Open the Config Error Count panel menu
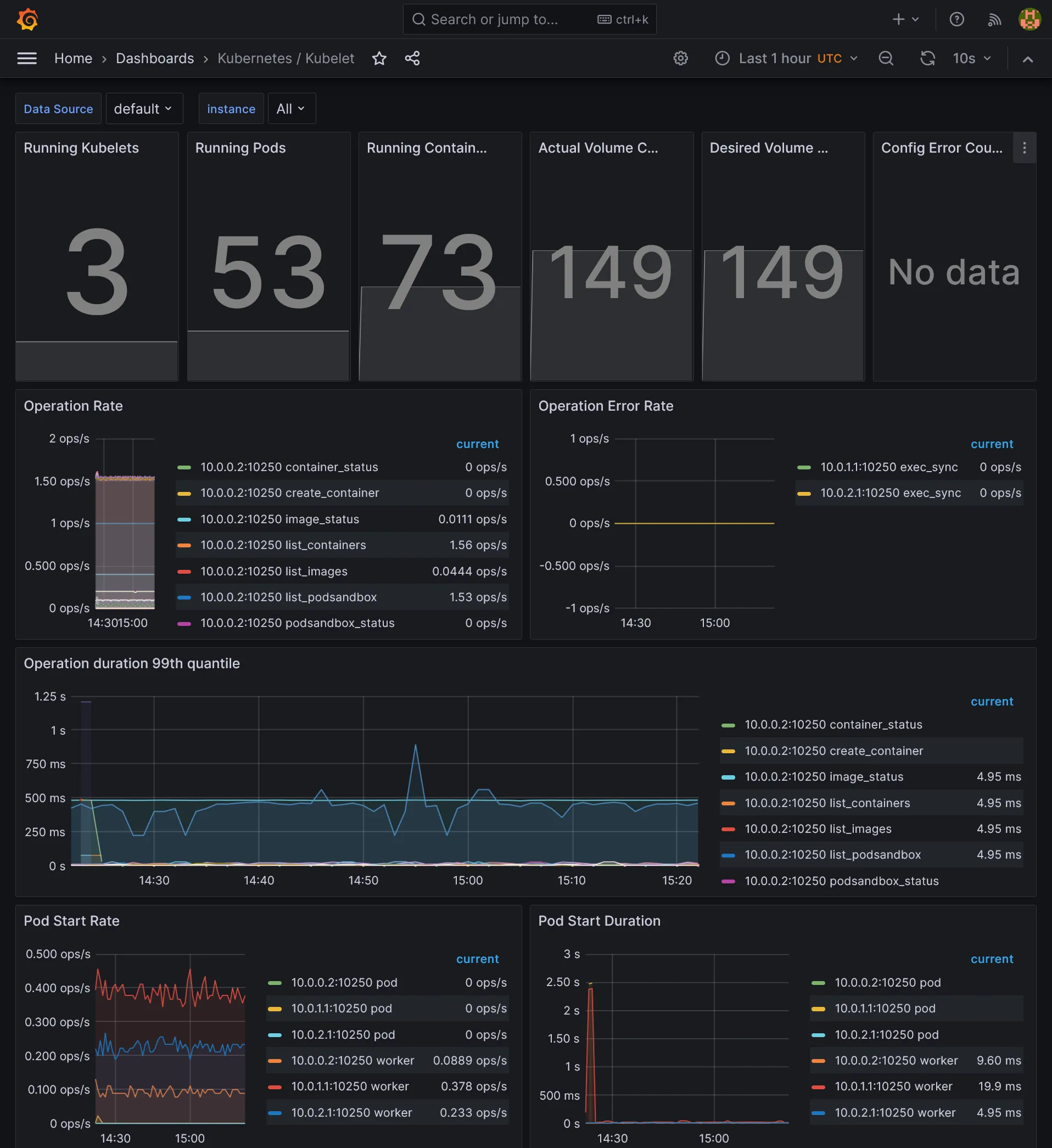The width and height of the screenshot is (1052, 1148). (x=1024, y=148)
